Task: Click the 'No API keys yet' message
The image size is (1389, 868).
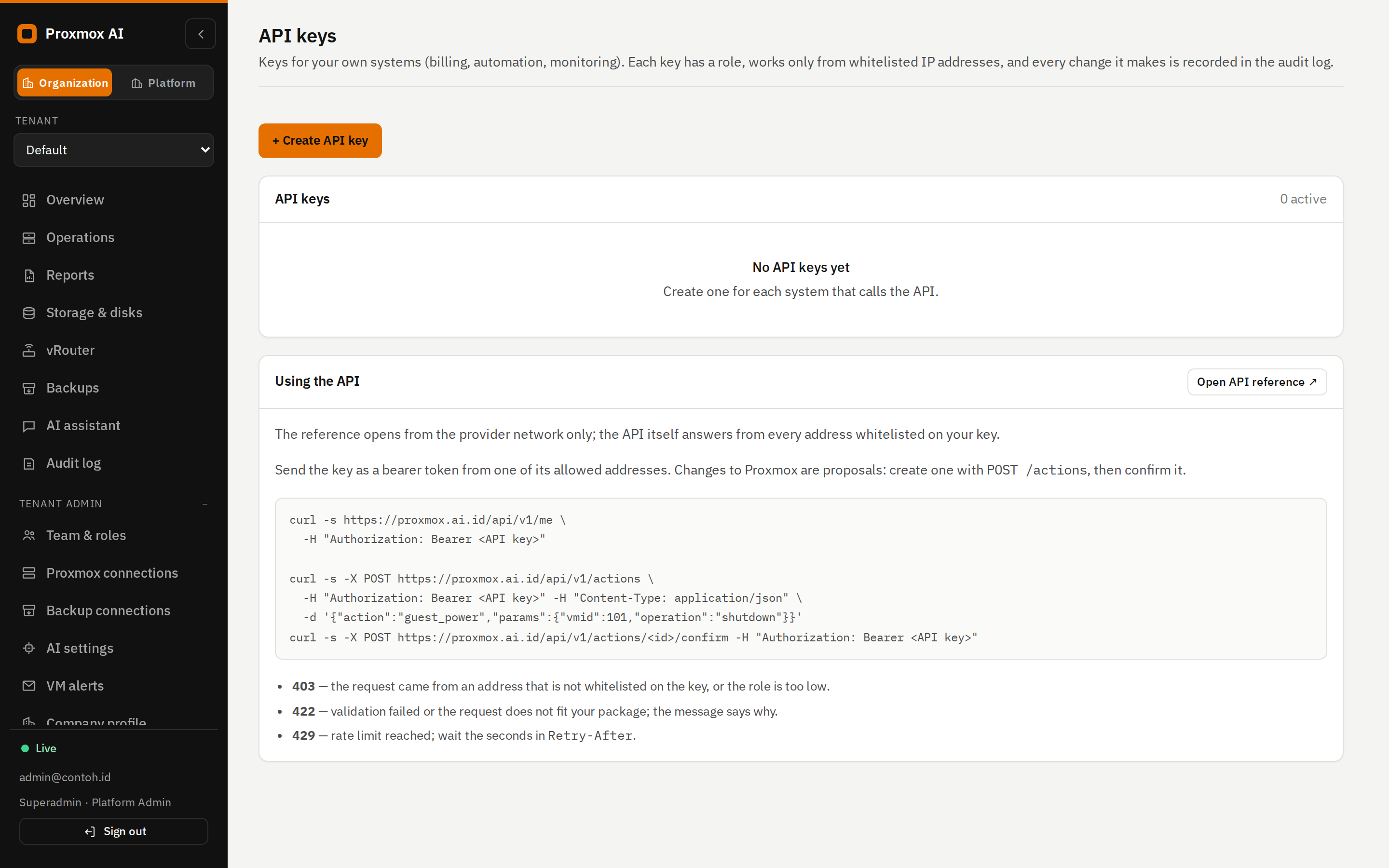Action: [x=801, y=268]
